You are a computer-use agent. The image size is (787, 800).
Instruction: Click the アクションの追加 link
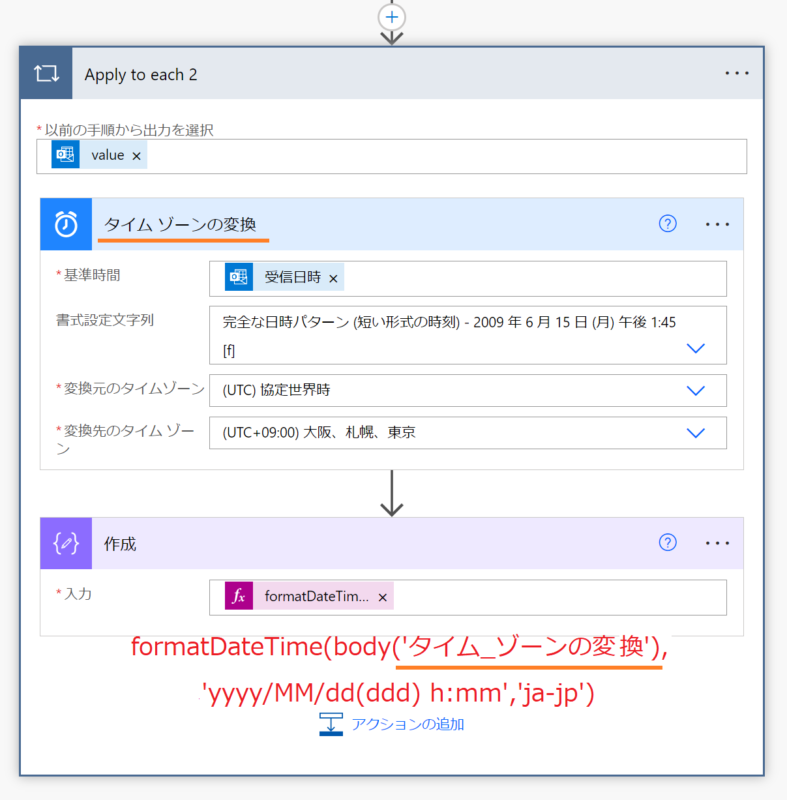point(406,724)
